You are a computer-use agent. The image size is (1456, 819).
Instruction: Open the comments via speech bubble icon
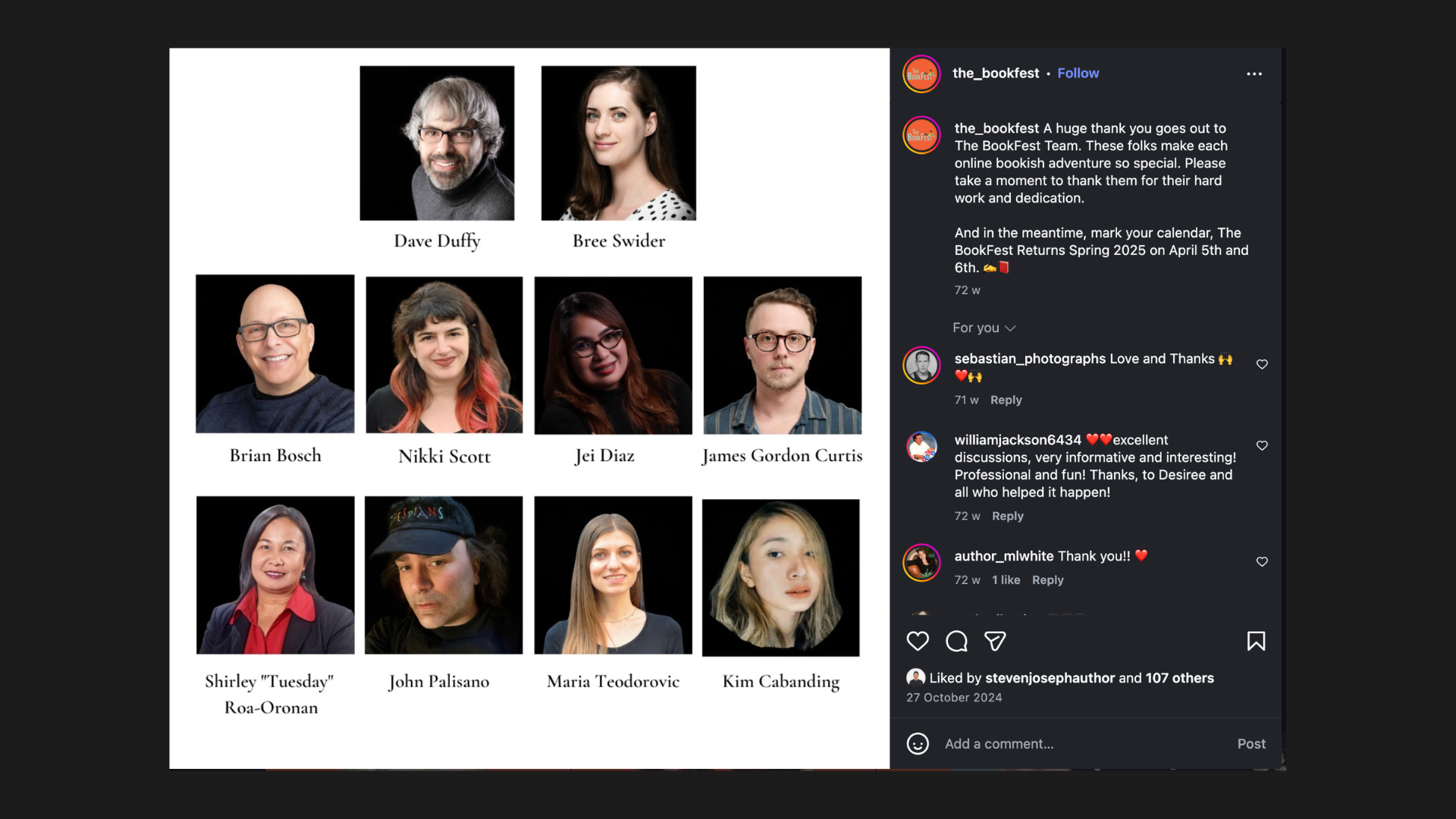pos(956,641)
